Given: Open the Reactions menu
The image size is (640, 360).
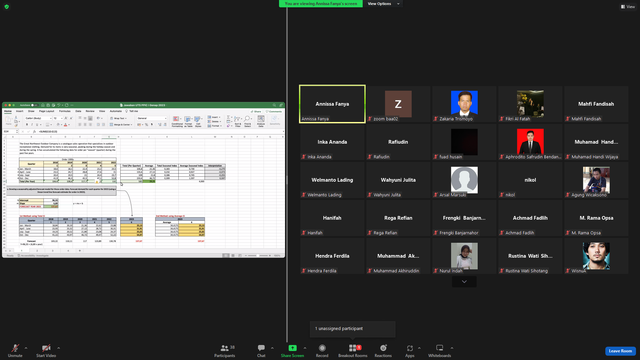Looking at the screenshot, I should 383,350.
